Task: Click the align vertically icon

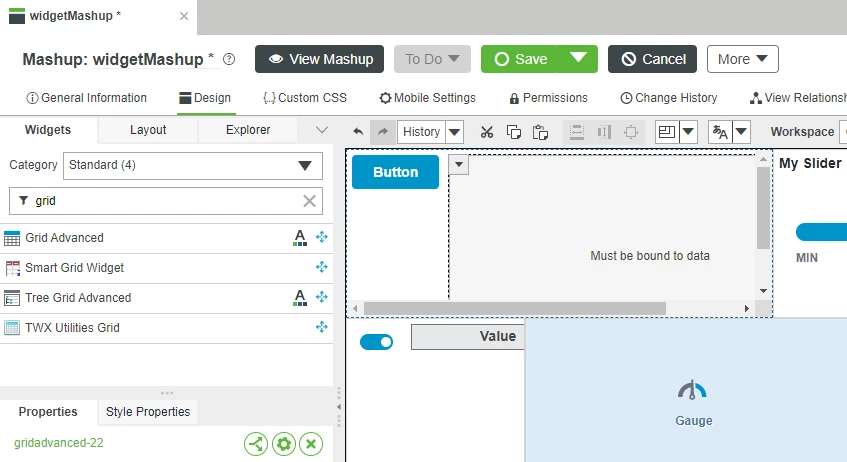Action: (604, 132)
